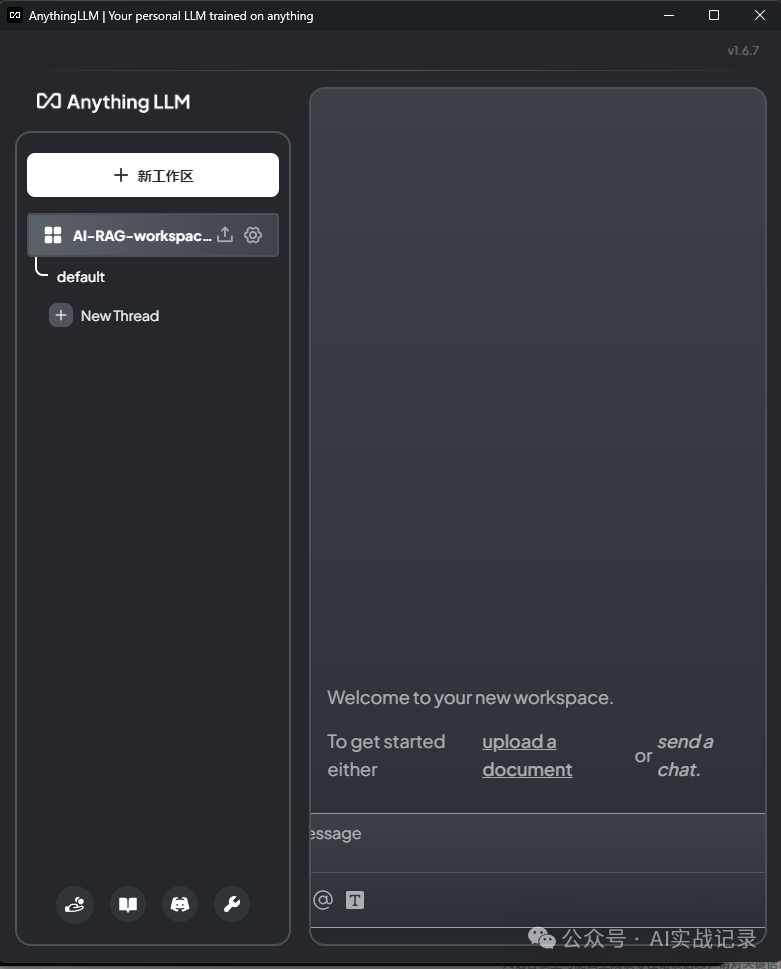This screenshot has width=781, height=969.
Task: Click the hand-holding support icon in sidebar footer
Action: 75,904
